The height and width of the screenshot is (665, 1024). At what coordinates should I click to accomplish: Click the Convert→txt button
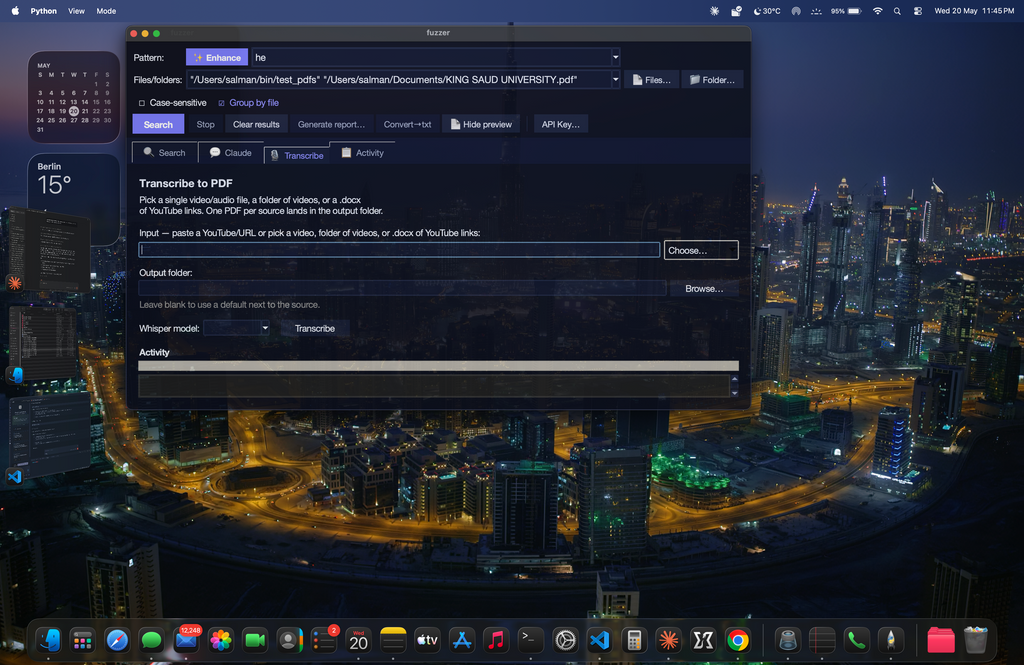click(x=408, y=124)
